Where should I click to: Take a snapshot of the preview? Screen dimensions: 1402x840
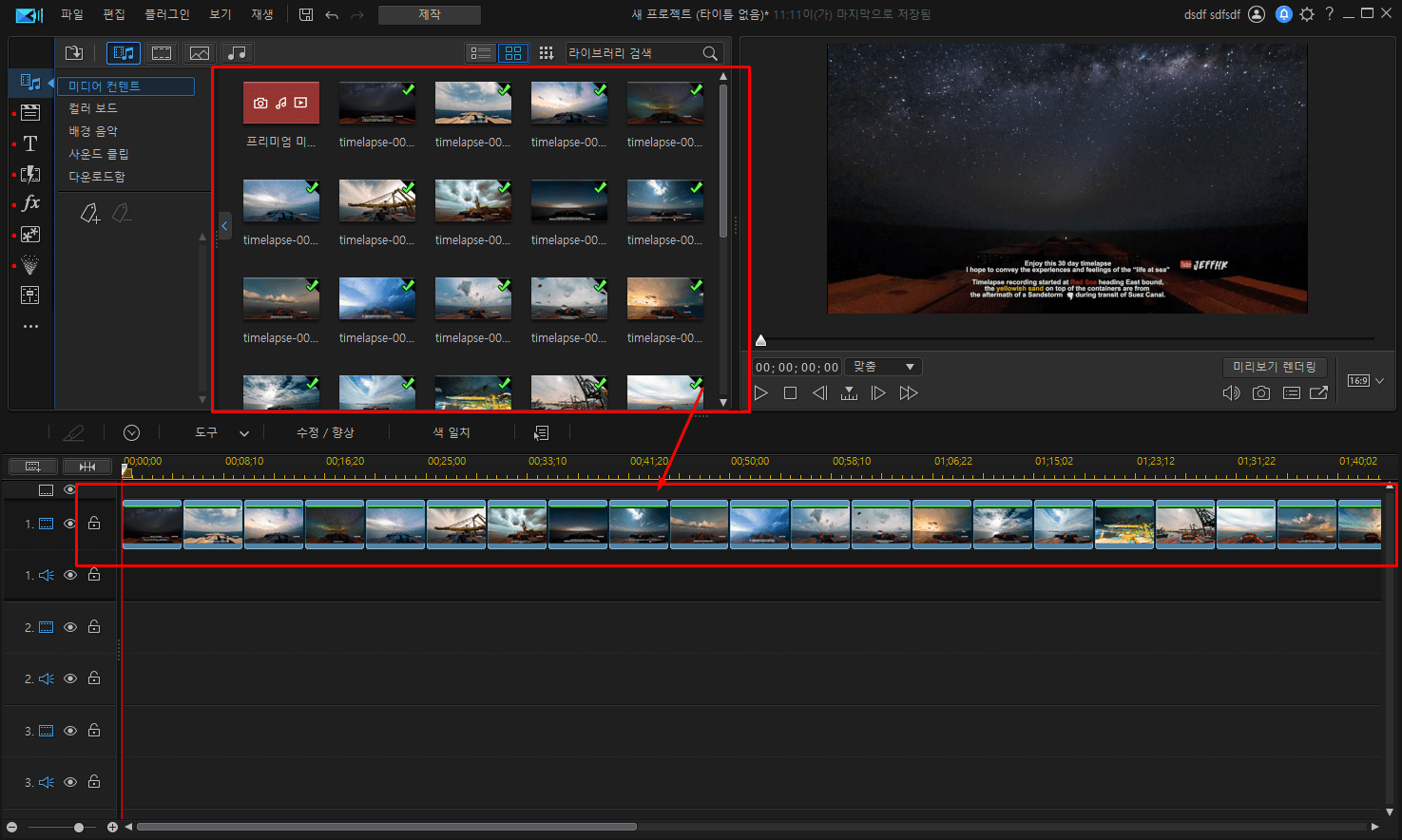click(x=1261, y=392)
